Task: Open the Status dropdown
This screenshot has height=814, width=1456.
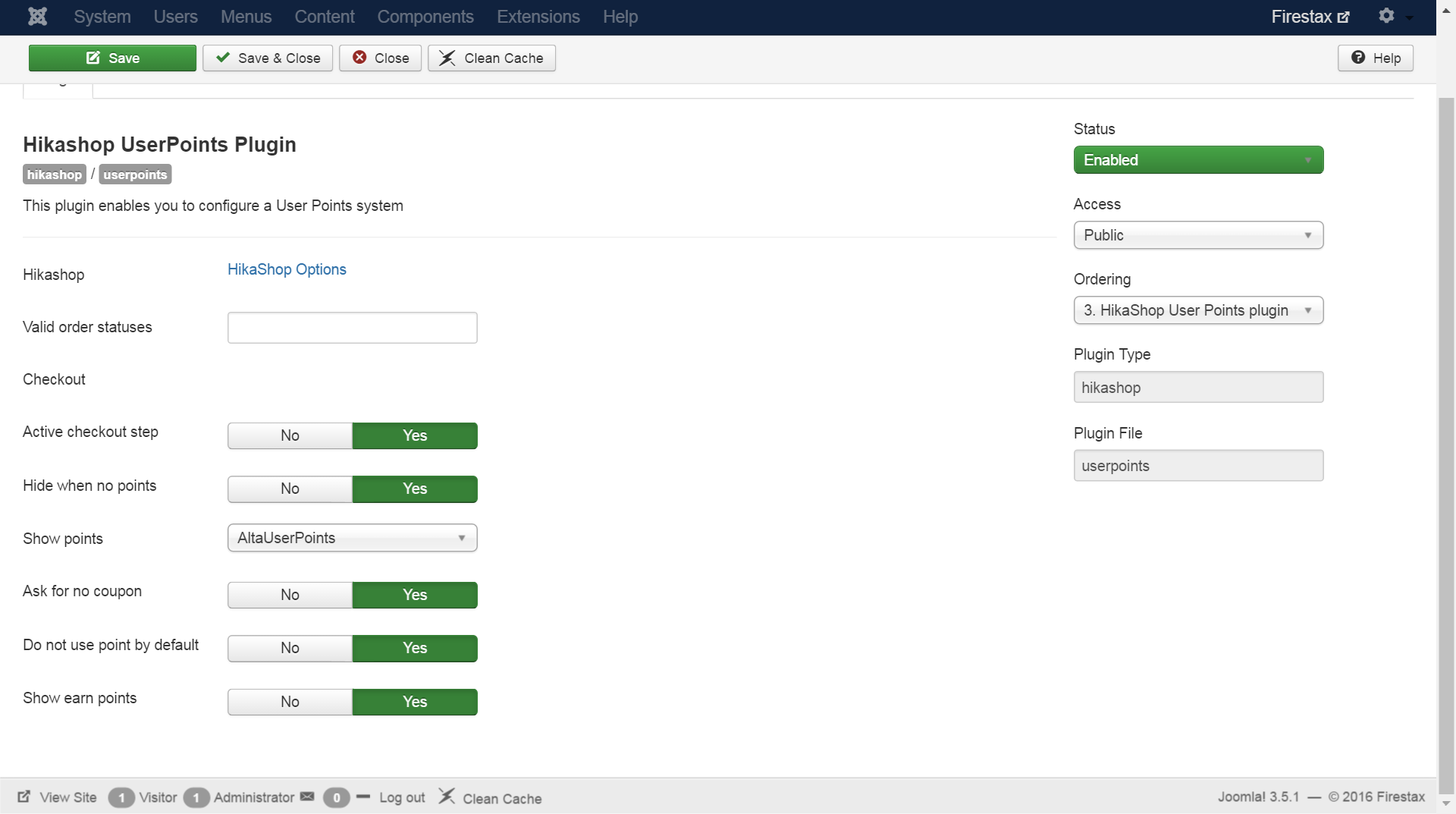Action: point(1198,160)
